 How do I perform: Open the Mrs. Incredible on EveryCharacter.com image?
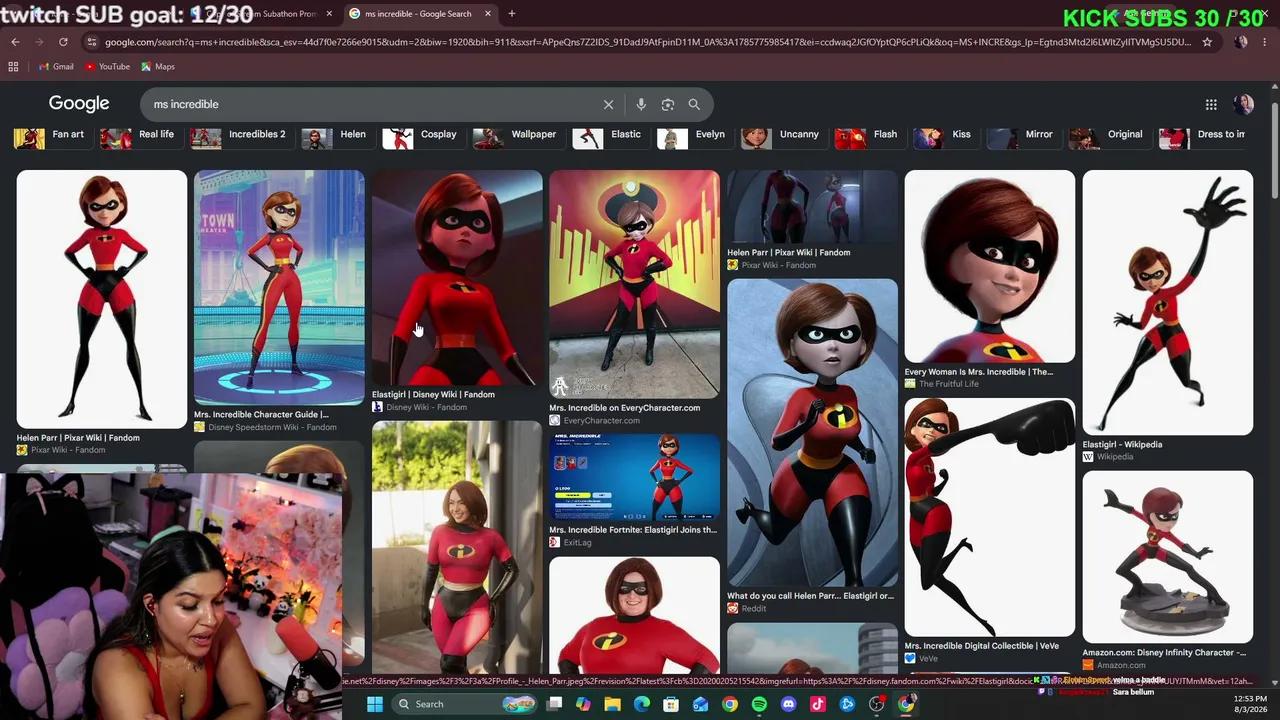(634, 284)
